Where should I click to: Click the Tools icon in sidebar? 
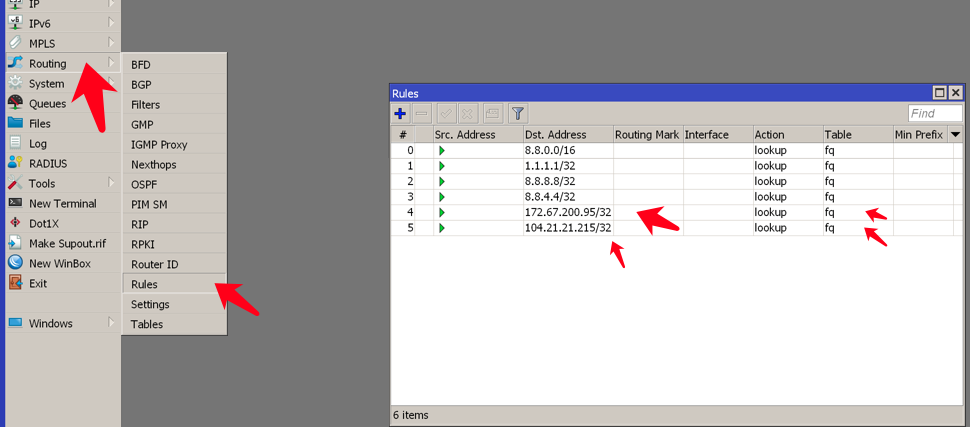coord(16,183)
